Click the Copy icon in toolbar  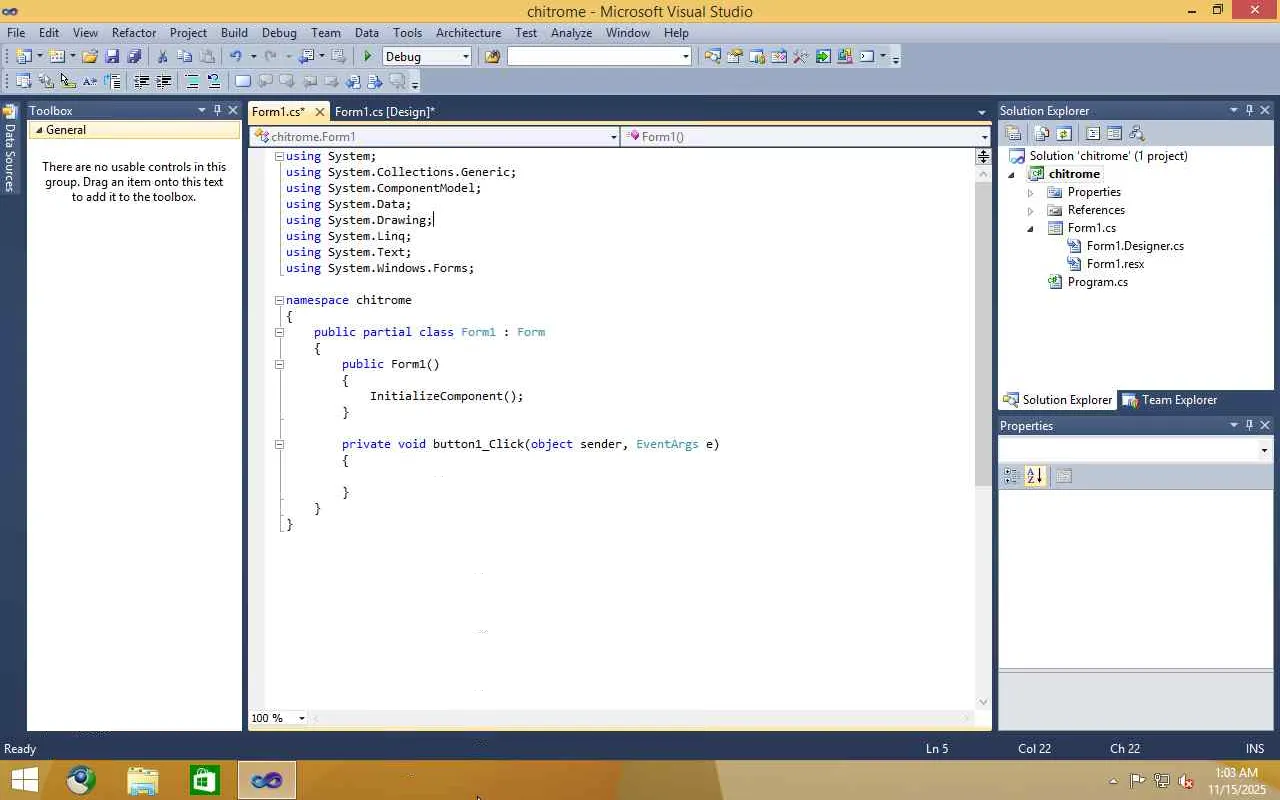tap(185, 56)
